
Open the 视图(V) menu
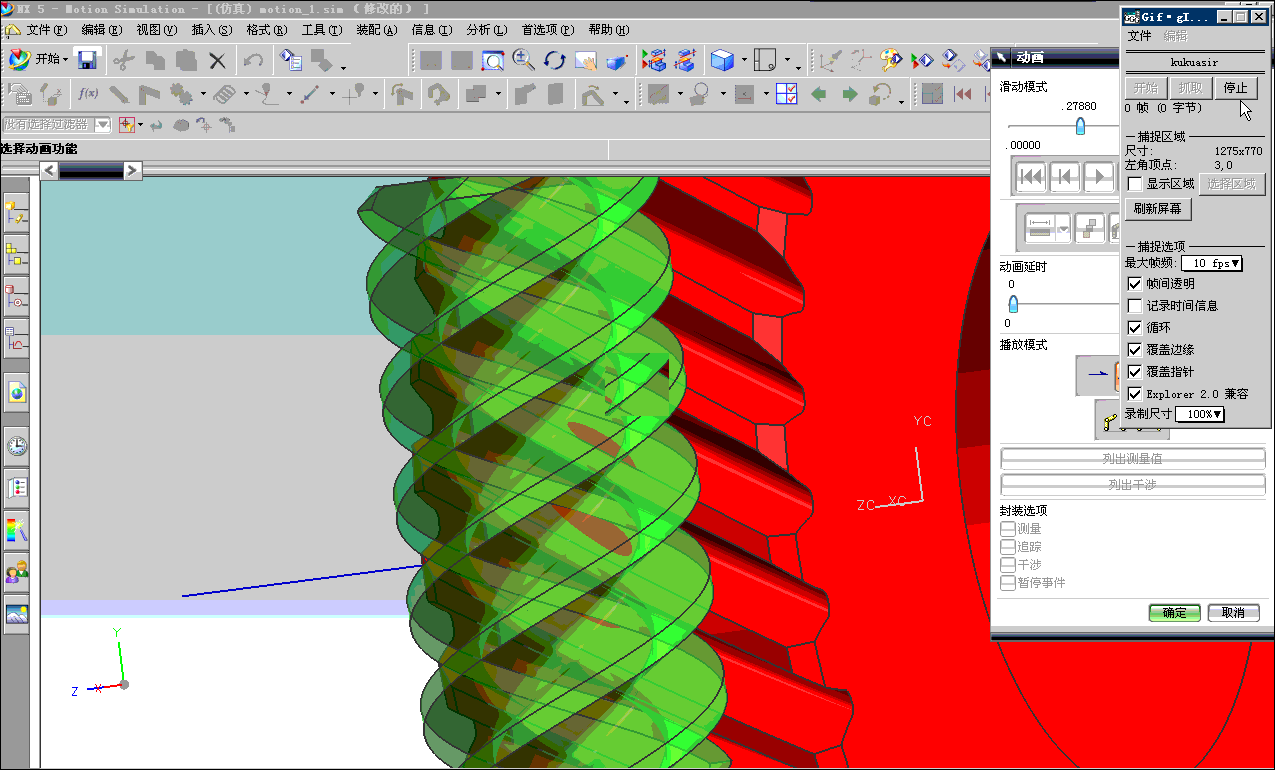pyautogui.click(x=157, y=30)
